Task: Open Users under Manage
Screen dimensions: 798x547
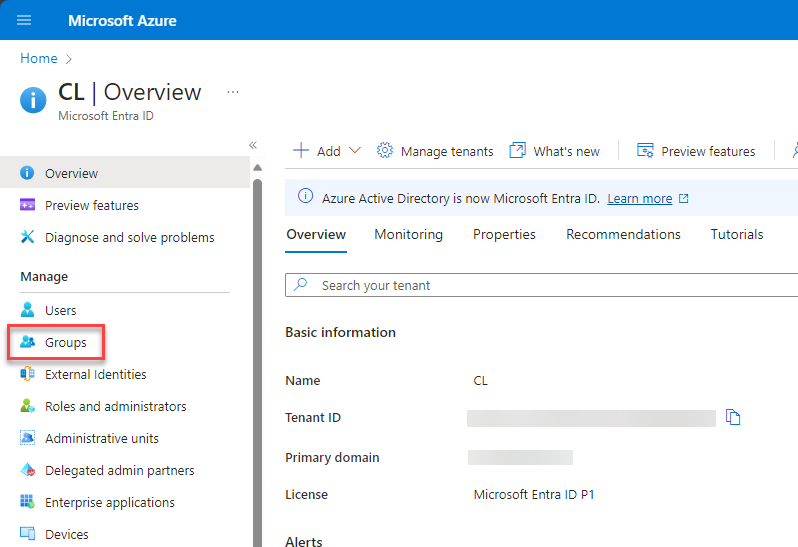Action: click(61, 310)
